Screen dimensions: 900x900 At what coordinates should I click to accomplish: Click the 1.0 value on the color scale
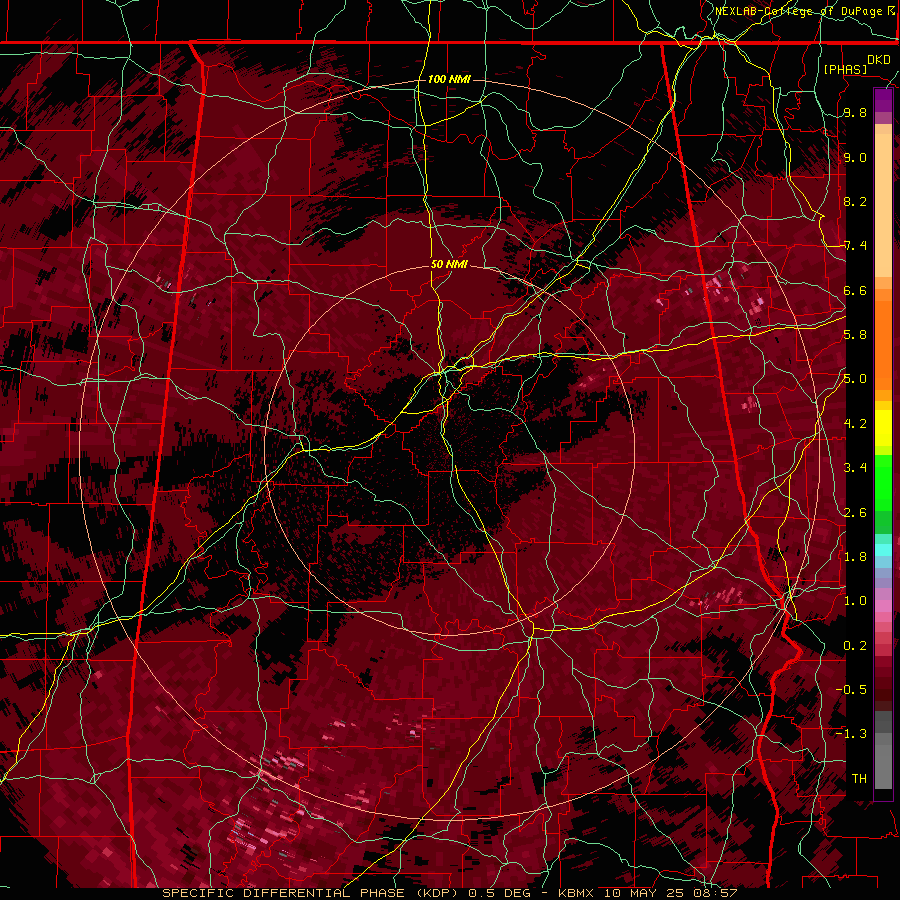pos(855,601)
